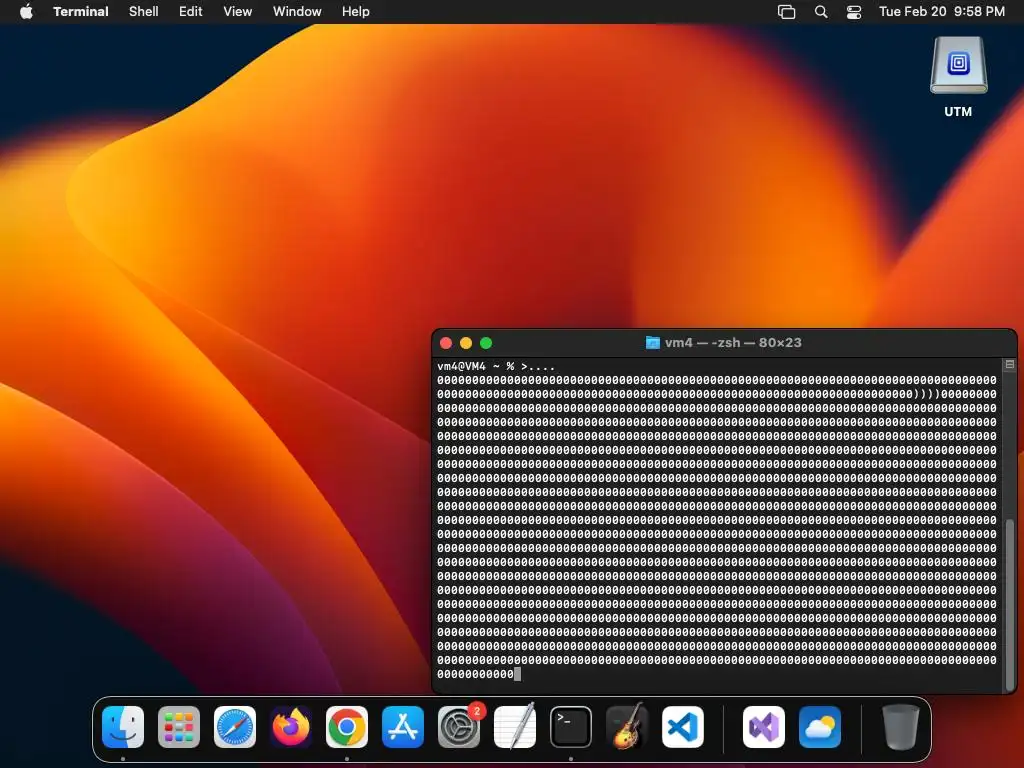This screenshot has width=1024, height=768.
Task: Open the Window menu
Action: 297,12
